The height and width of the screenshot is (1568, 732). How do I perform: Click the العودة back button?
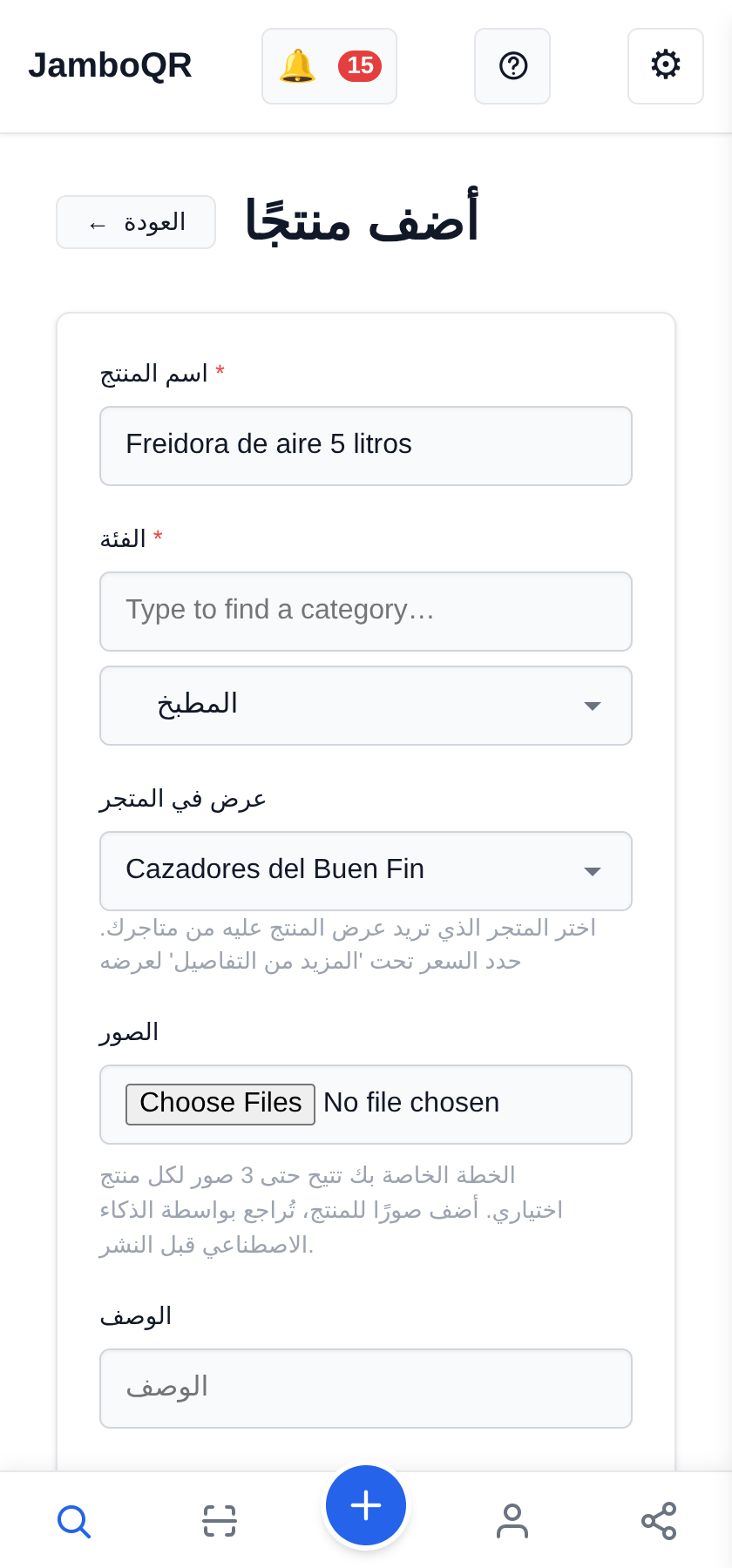click(136, 222)
